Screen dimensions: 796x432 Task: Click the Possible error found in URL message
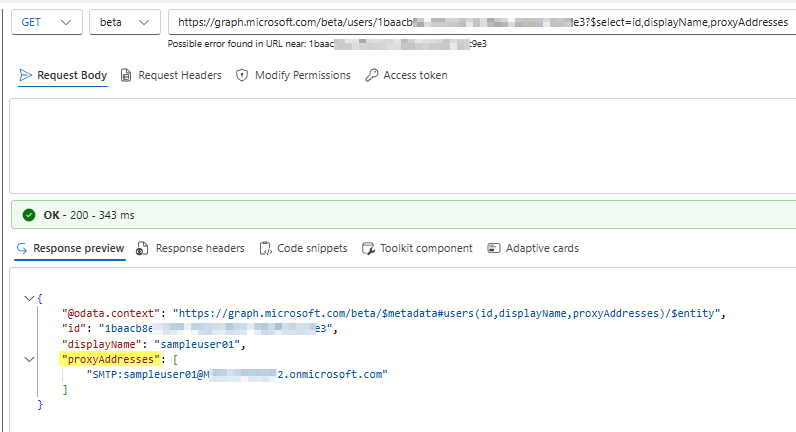click(x=327, y=44)
